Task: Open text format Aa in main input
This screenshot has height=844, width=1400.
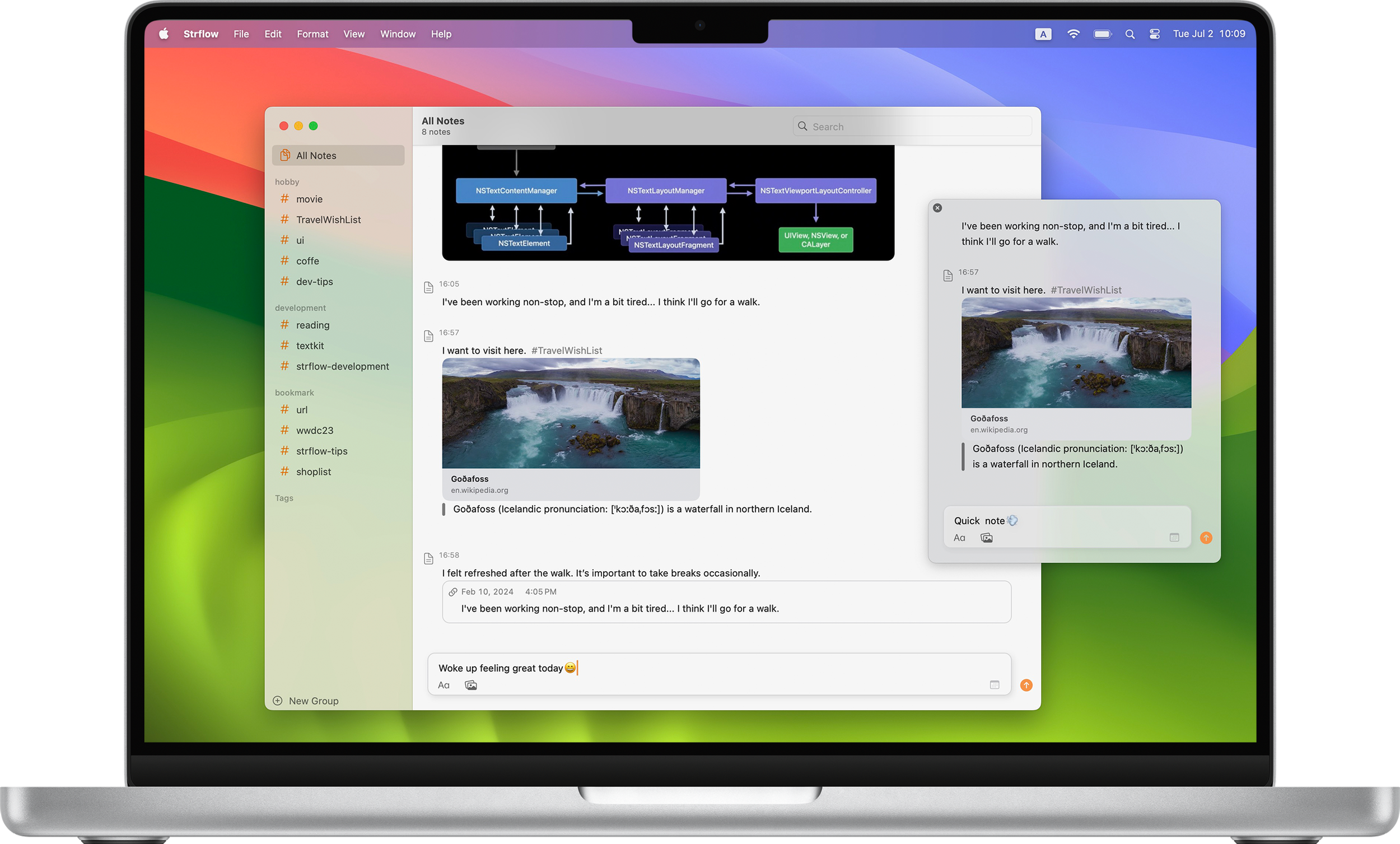Action: [x=444, y=686]
